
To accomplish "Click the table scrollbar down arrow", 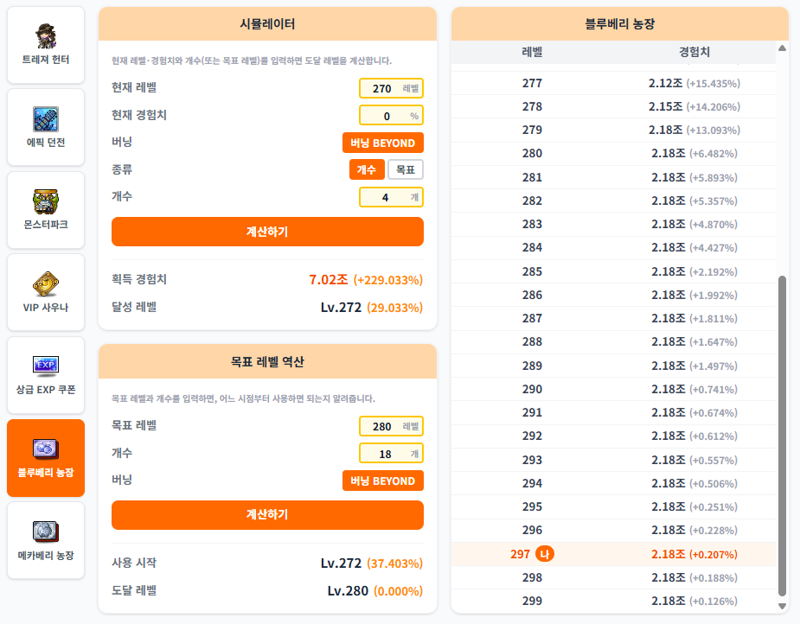I will 782,606.
